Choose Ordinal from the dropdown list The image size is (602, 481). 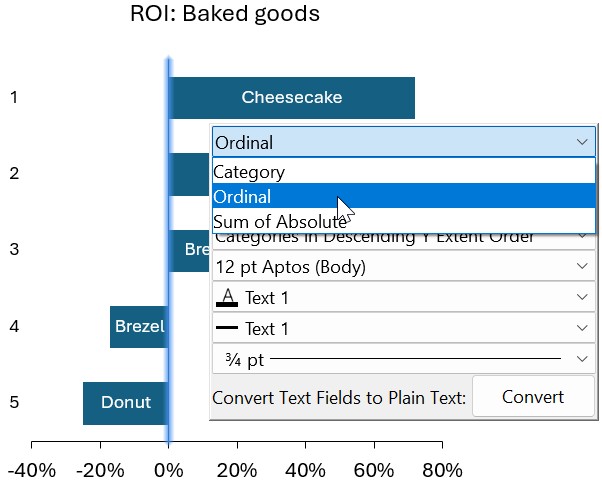(x=404, y=196)
